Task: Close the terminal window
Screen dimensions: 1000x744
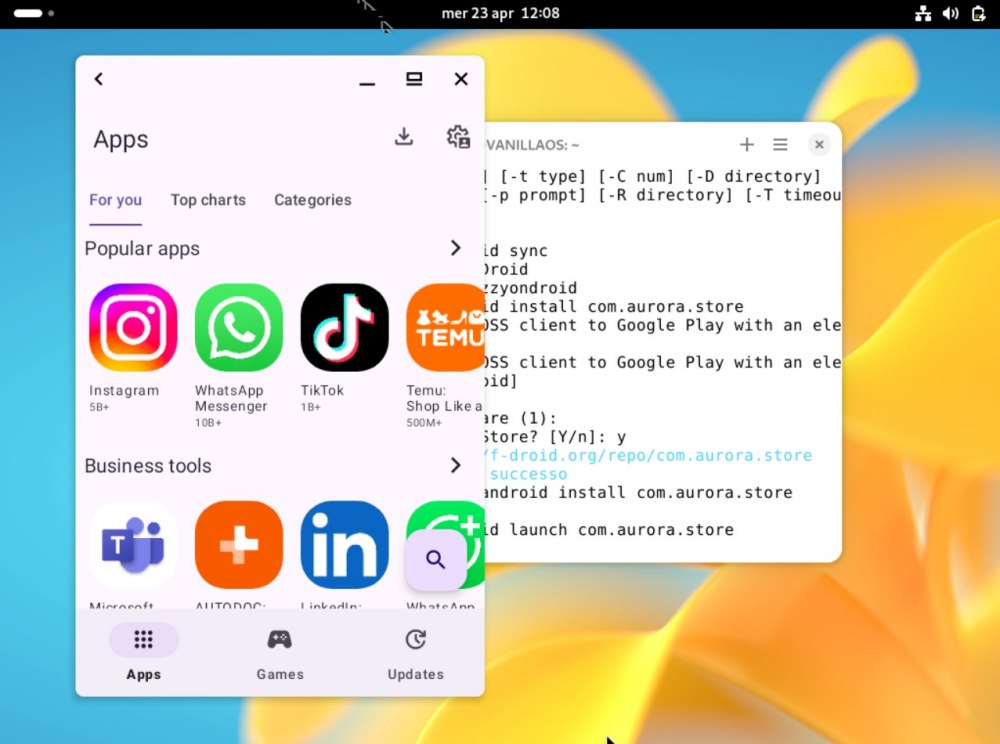Action: 820,145
